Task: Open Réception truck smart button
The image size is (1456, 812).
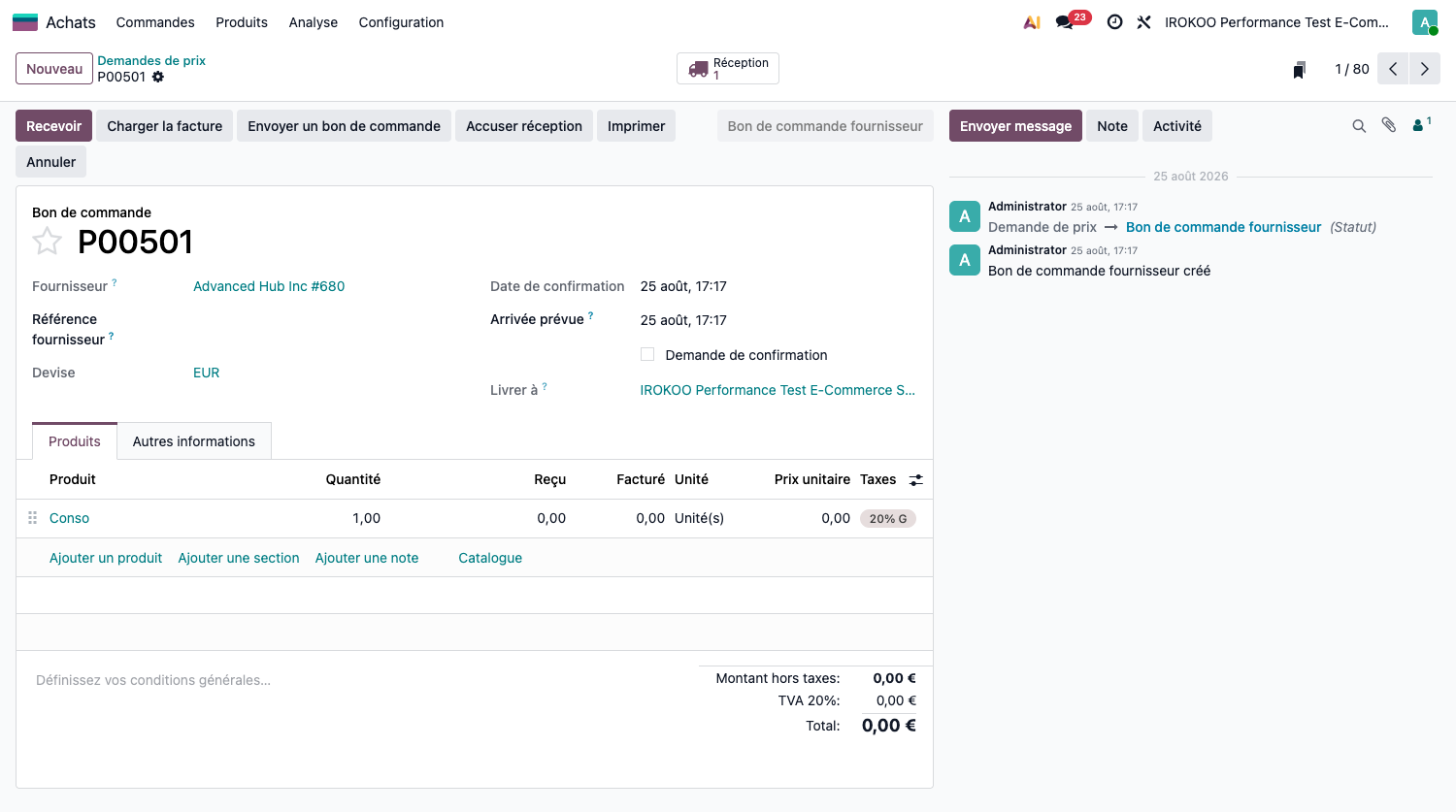Action: pyautogui.click(x=728, y=69)
